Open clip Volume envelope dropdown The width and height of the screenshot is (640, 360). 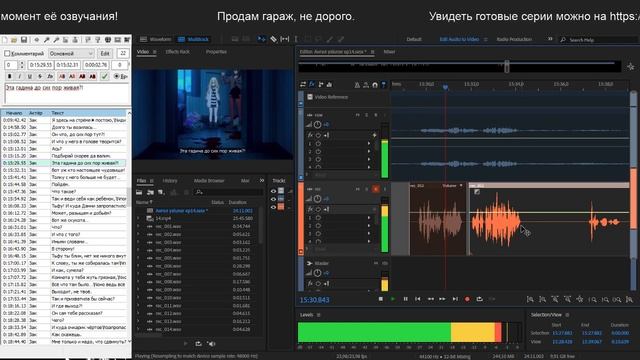point(461,186)
